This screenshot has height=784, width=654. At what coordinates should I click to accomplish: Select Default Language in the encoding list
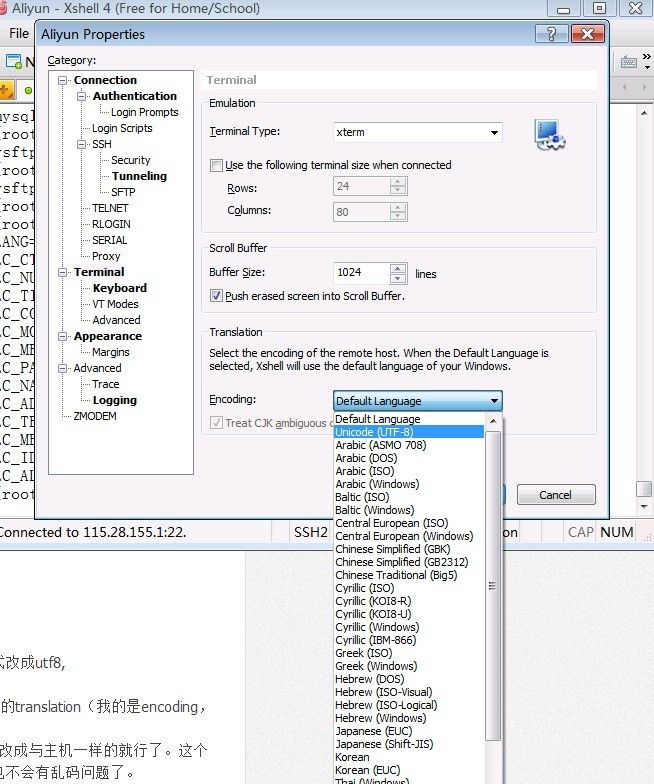point(408,419)
